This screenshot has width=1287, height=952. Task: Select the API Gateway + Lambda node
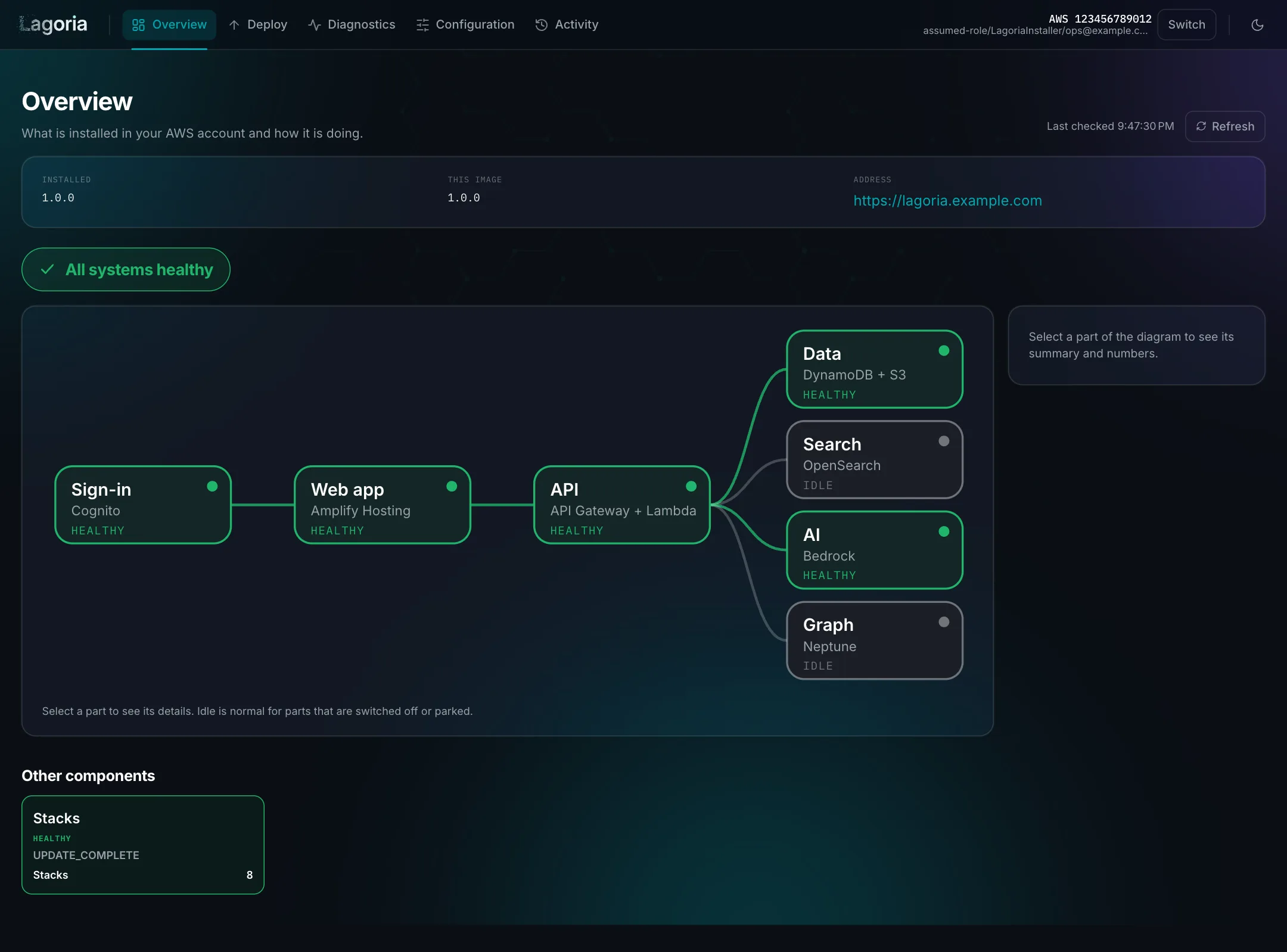coord(622,505)
